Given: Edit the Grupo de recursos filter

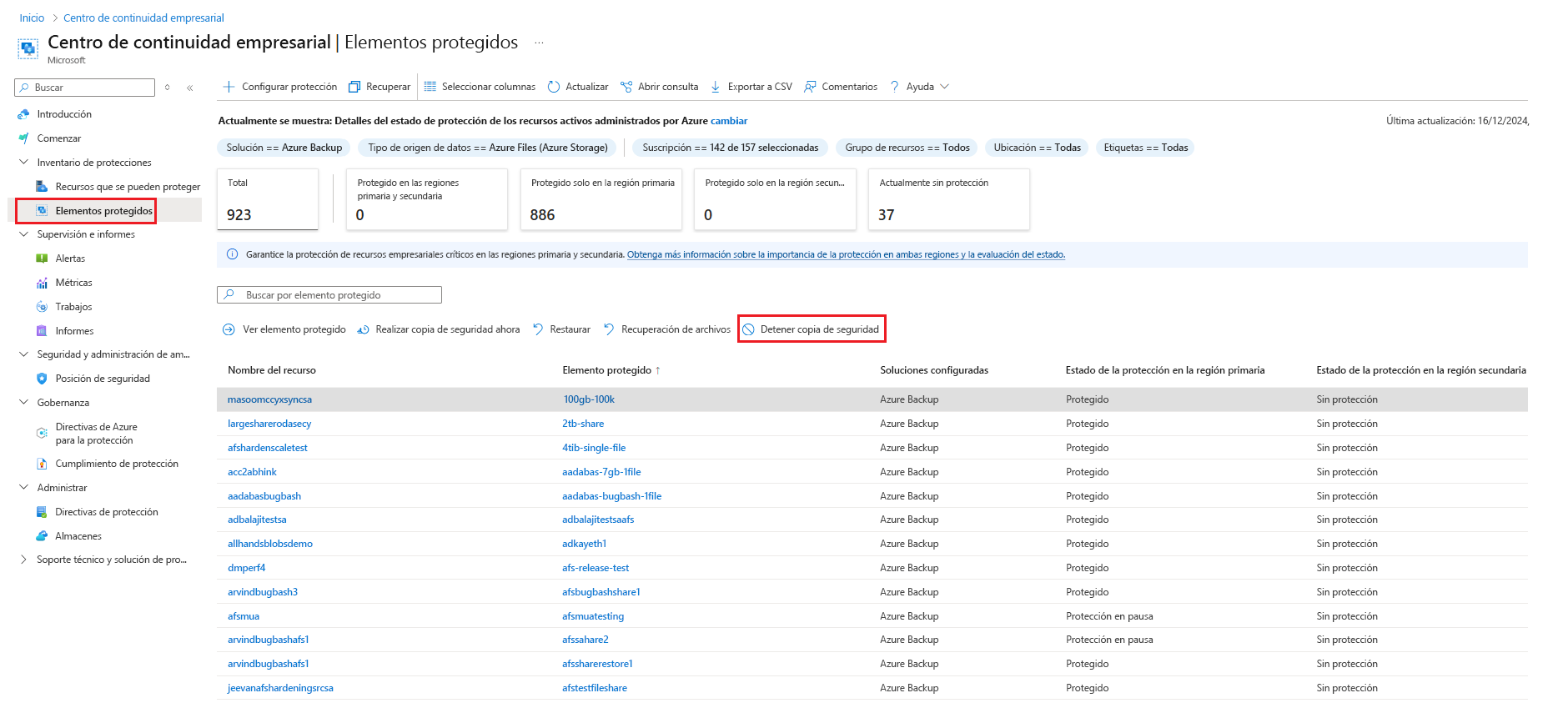Looking at the screenshot, I should coord(907,148).
